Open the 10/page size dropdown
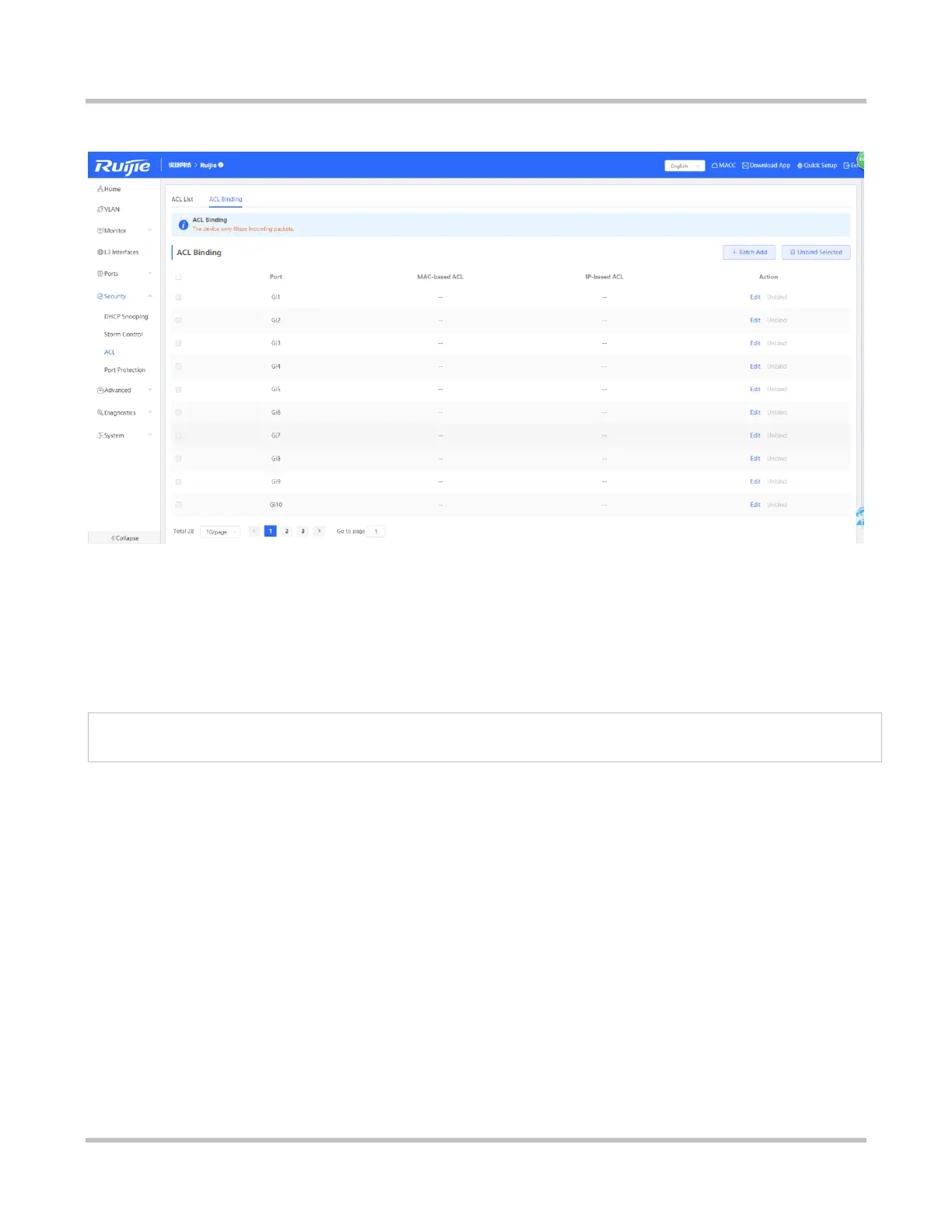Image resolution: width=952 pixels, height=1232 pixels. pyautogui.click(x=220, y=532)
